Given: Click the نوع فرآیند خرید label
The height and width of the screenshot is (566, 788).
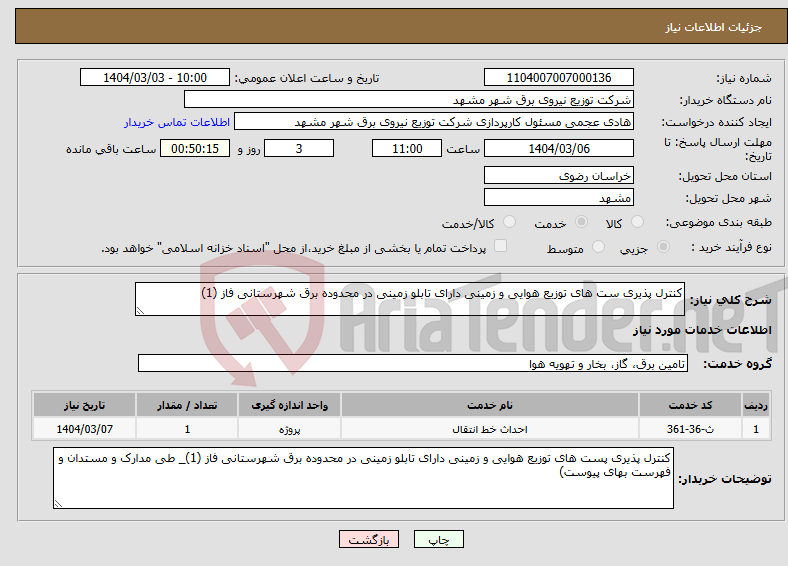Looking at the screenshot, I should (x=731, y=247).
